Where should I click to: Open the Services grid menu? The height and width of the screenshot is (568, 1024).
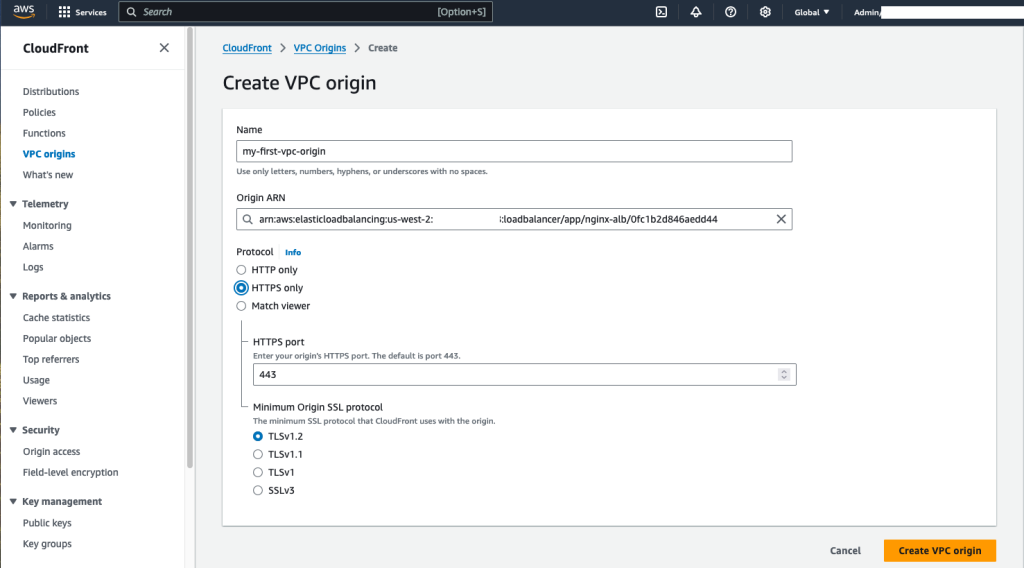coord(82,12)
